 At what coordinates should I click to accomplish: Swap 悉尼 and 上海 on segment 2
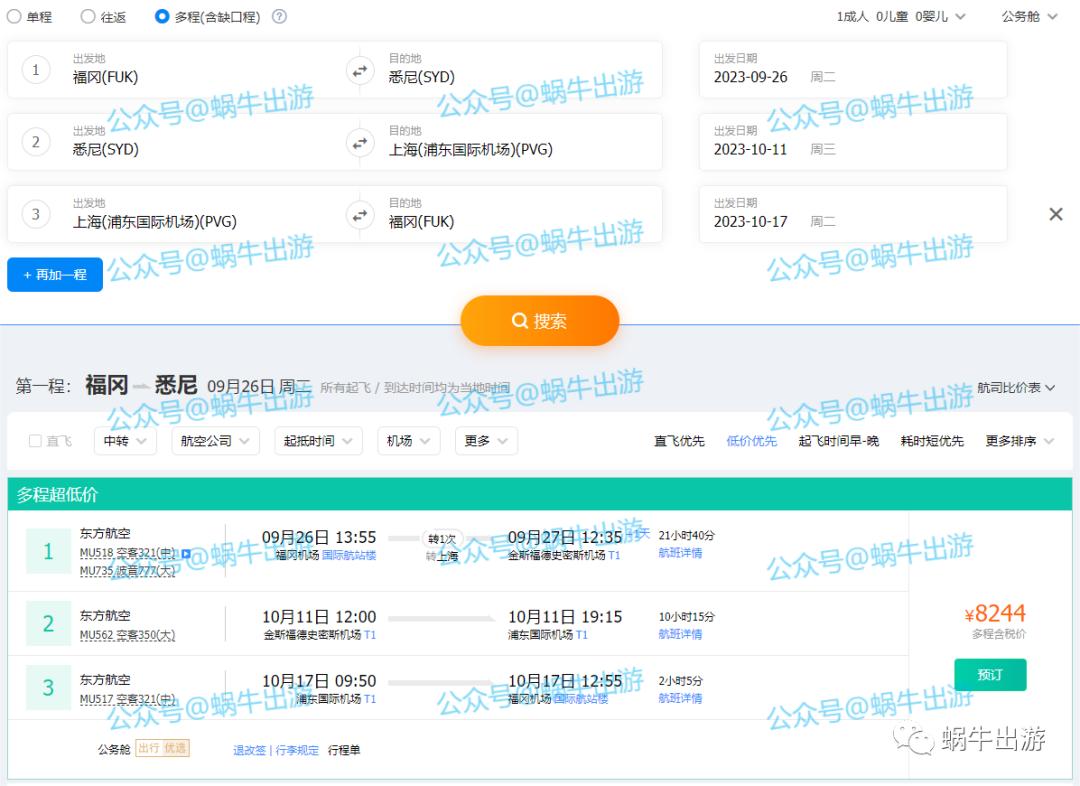click(x=360, y=142)
